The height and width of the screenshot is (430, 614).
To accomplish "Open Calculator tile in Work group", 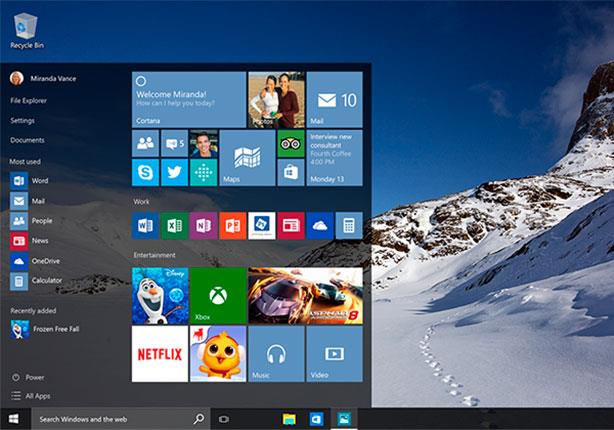I will click(x=349, y=226).
